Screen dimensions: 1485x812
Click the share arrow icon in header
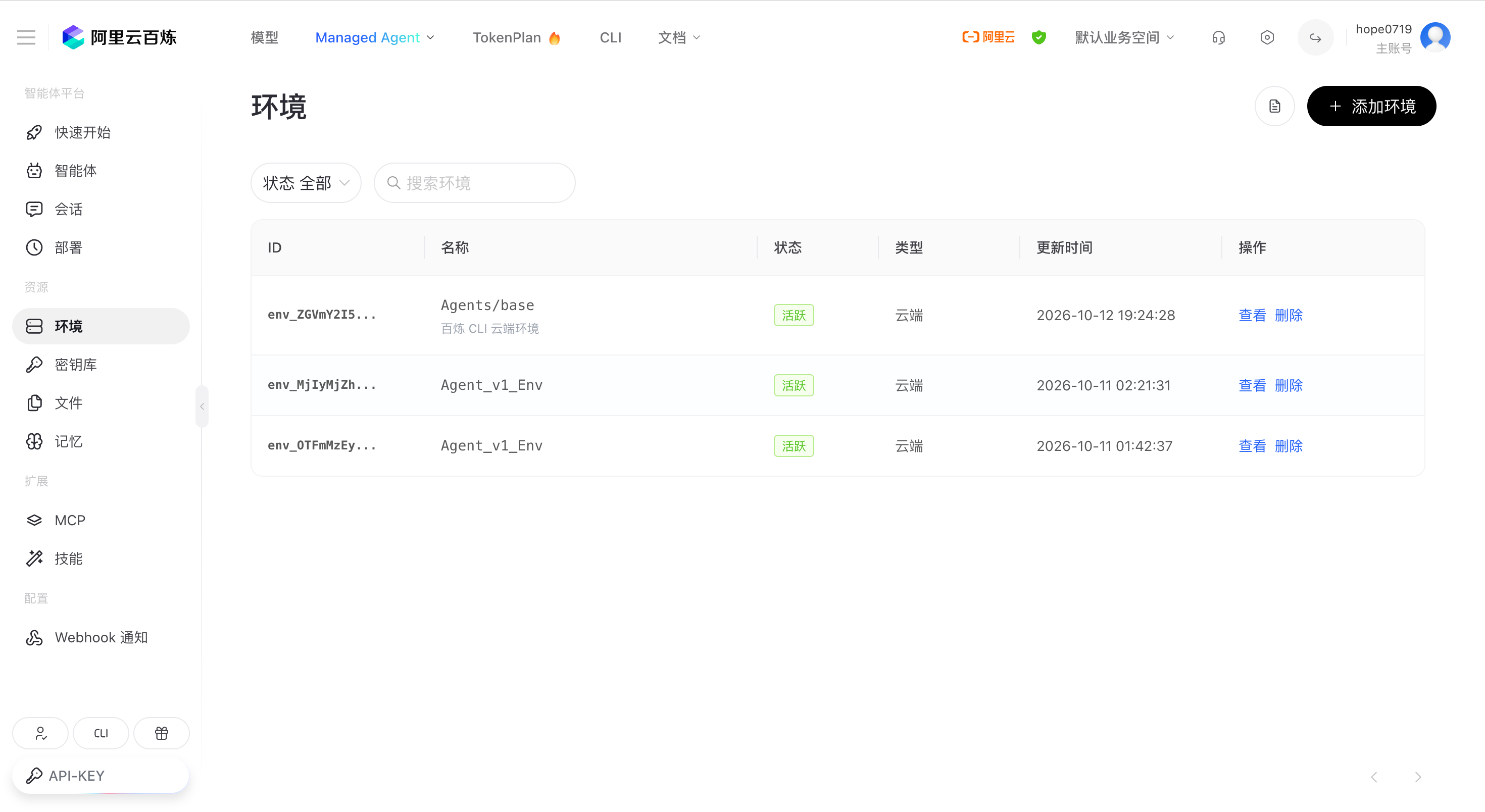click(1315, 37)
